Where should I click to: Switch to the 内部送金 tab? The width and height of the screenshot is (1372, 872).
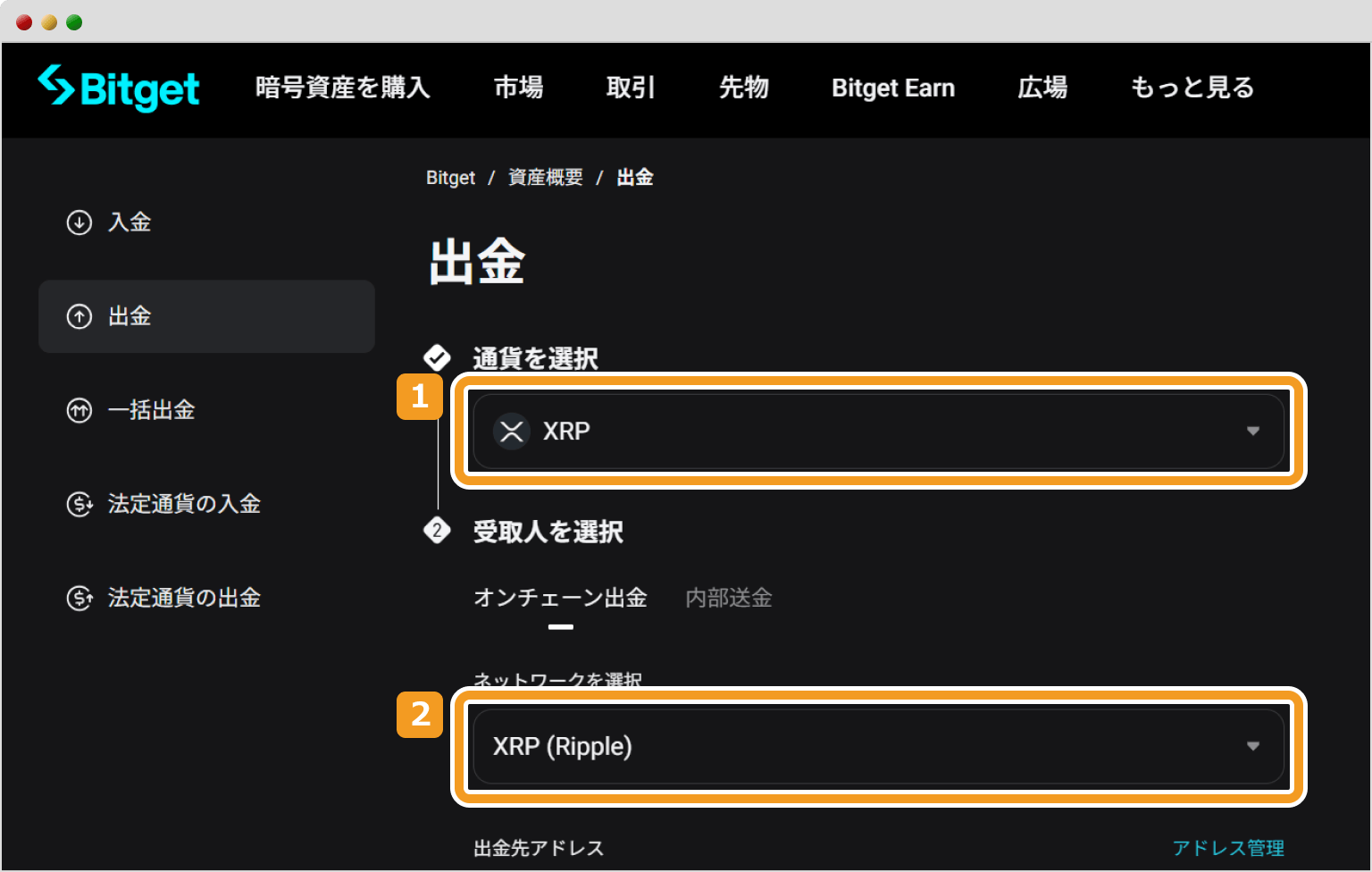click(x=728, y=598)
